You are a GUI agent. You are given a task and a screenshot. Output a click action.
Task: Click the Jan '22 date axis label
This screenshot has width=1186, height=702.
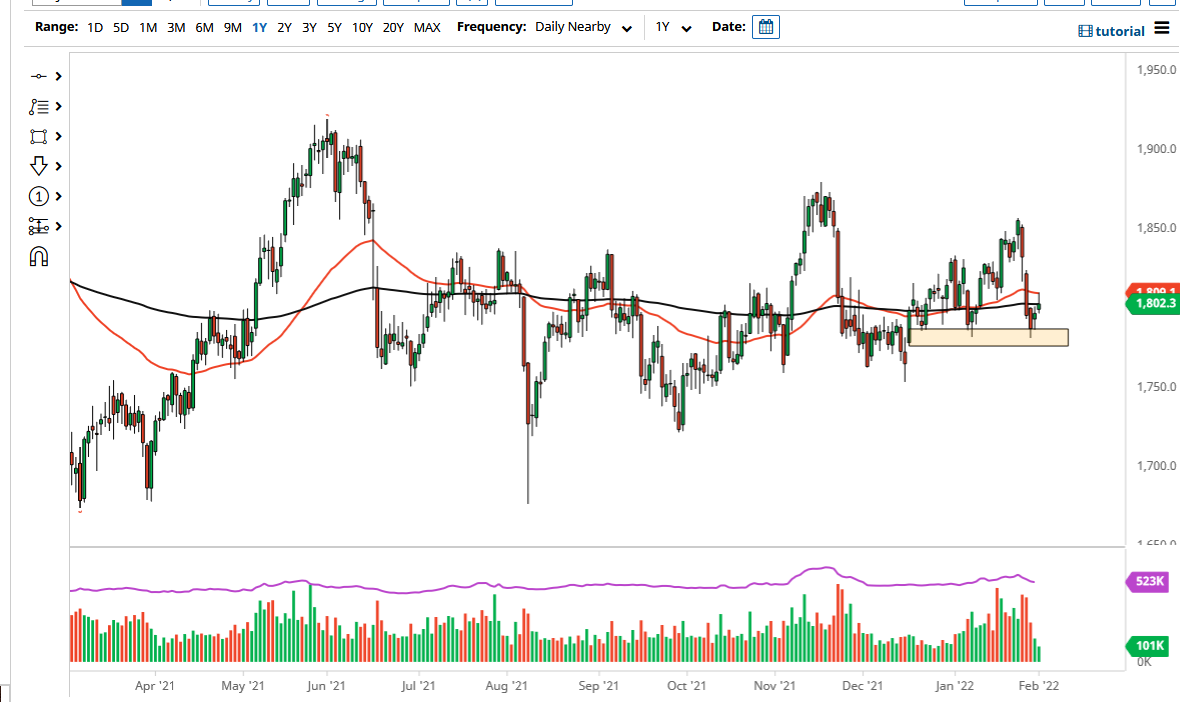click(955, 685)
